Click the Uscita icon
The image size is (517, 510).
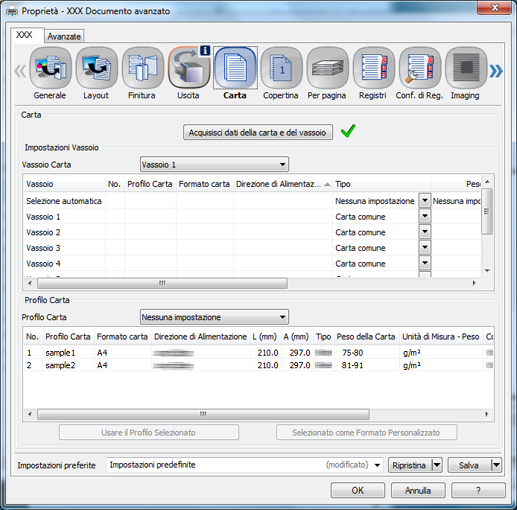coord(189,68)
